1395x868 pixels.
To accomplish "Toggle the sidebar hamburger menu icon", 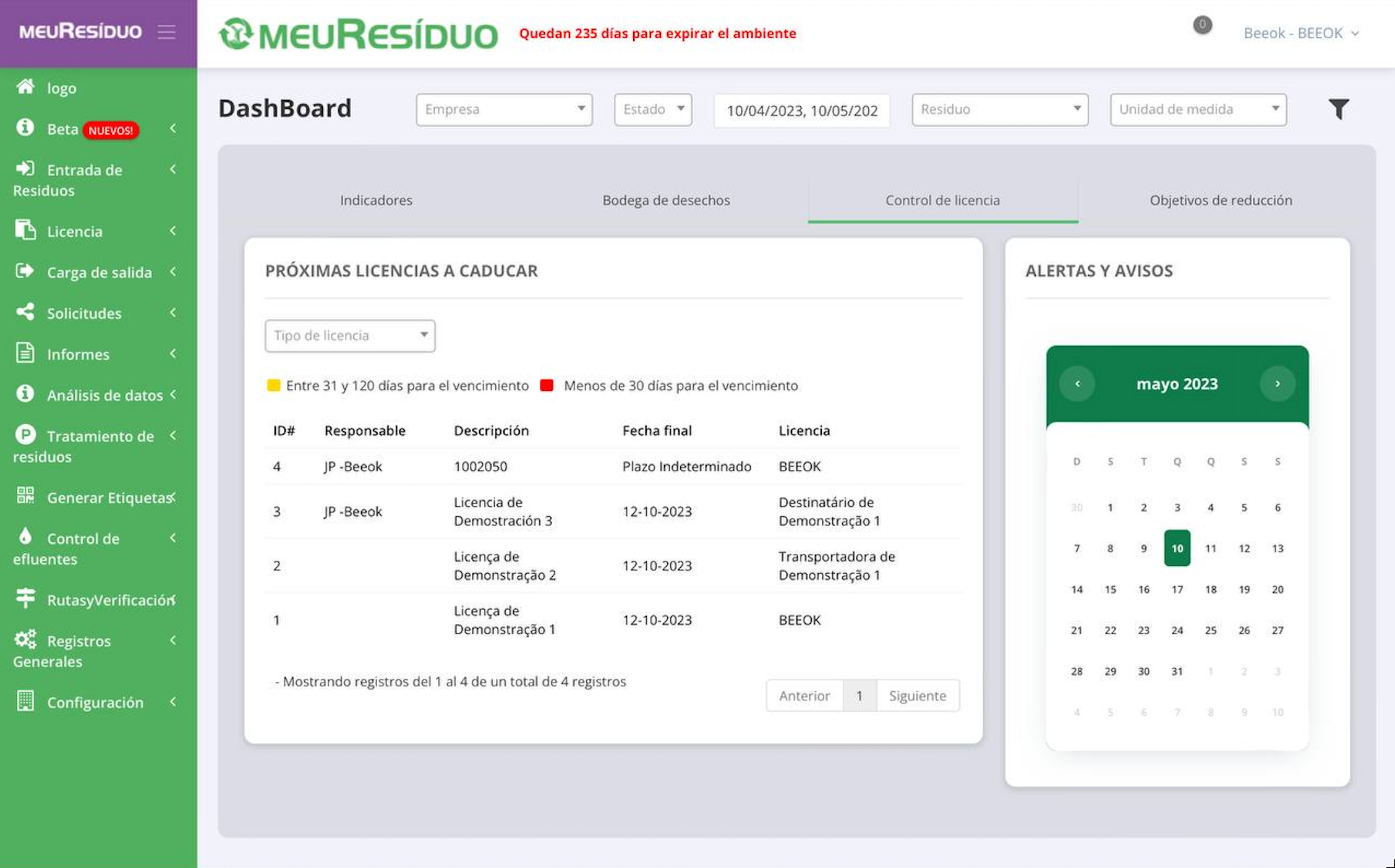I will pos(166,32).
